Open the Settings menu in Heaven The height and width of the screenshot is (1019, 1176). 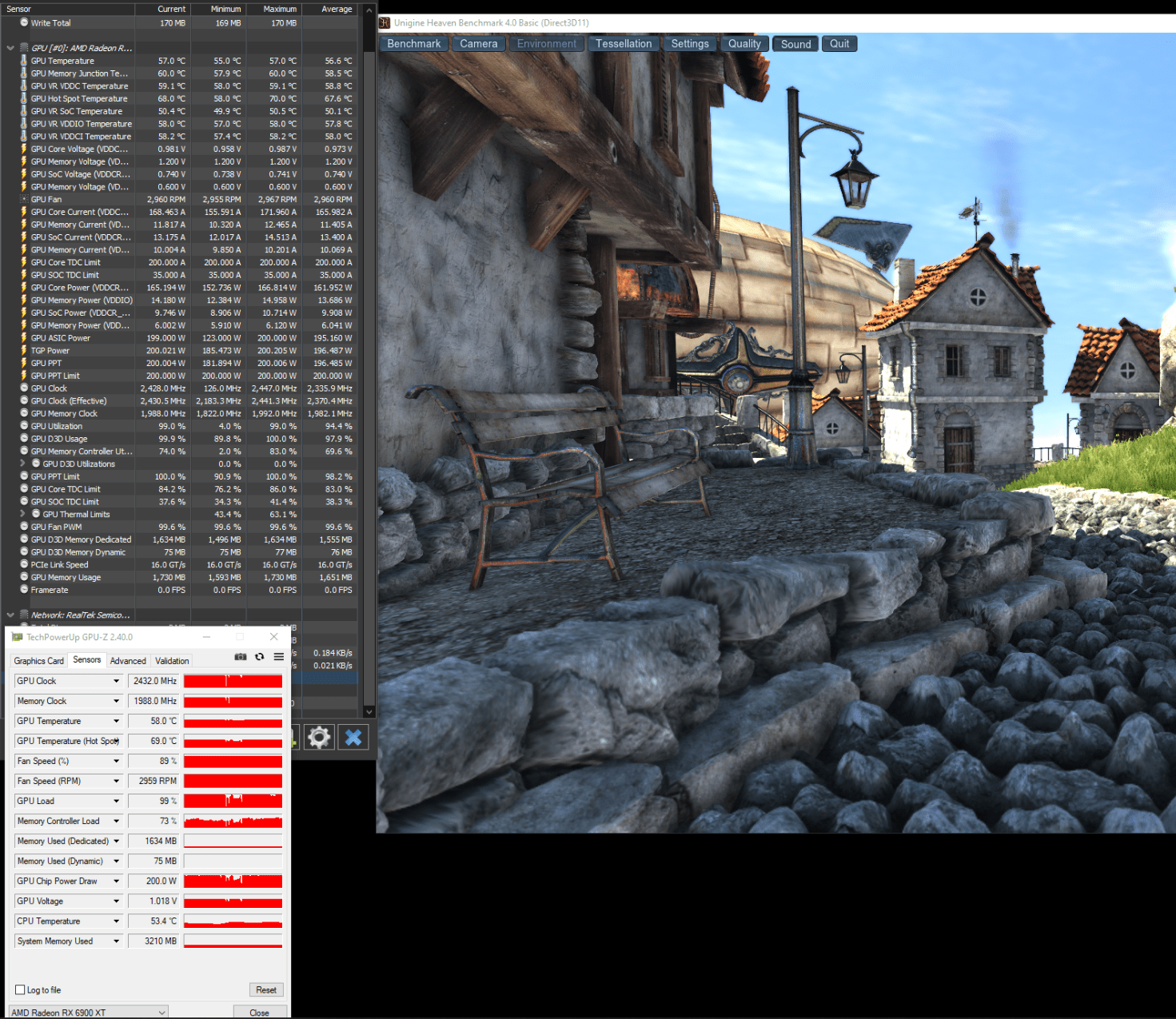690,44
